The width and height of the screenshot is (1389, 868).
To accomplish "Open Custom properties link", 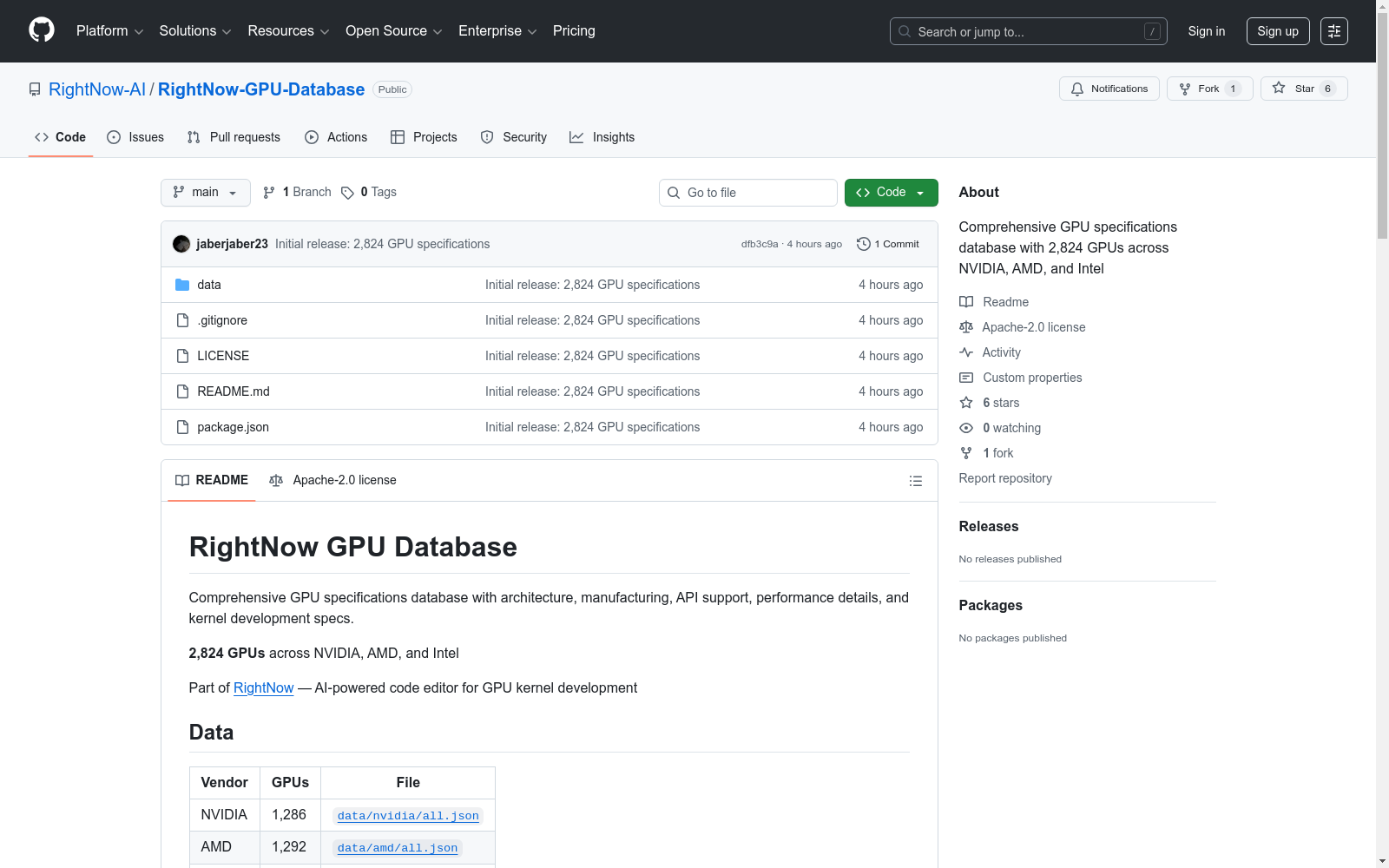I will pos(1021,378).
